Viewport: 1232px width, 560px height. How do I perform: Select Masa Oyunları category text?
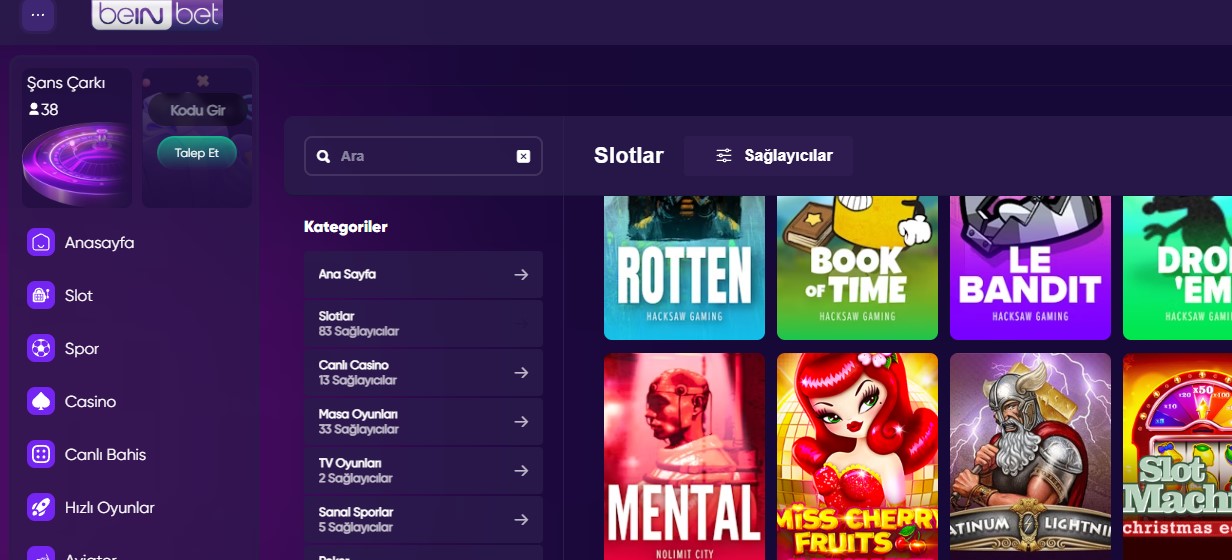point(358,414)
